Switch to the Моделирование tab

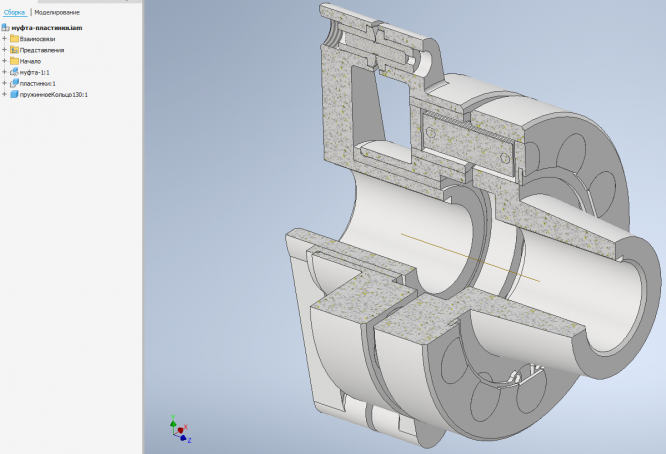pos(57,12)
